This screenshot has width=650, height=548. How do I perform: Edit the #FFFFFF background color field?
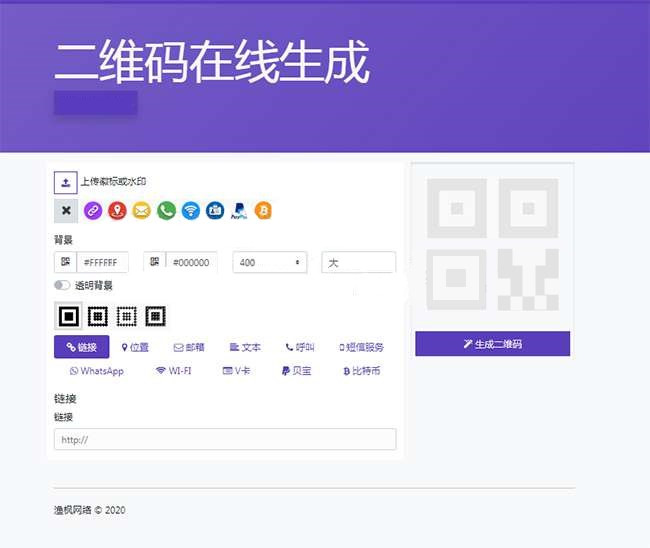click(102, 262)
